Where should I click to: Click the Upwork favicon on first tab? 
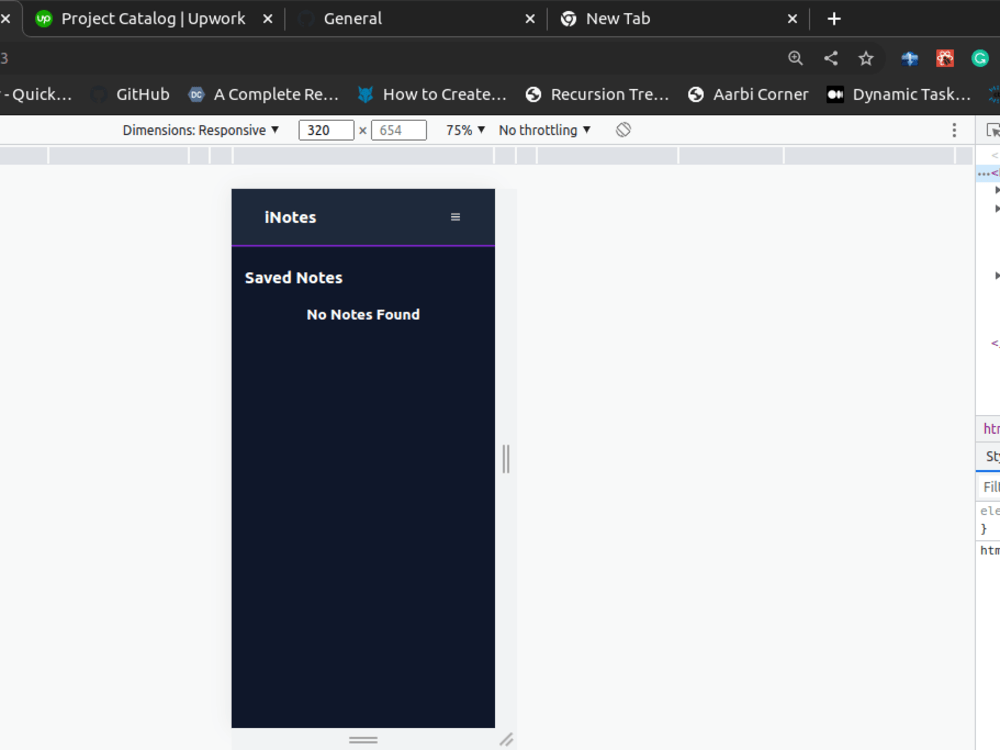pyautogui.click(x=43, y=19)
